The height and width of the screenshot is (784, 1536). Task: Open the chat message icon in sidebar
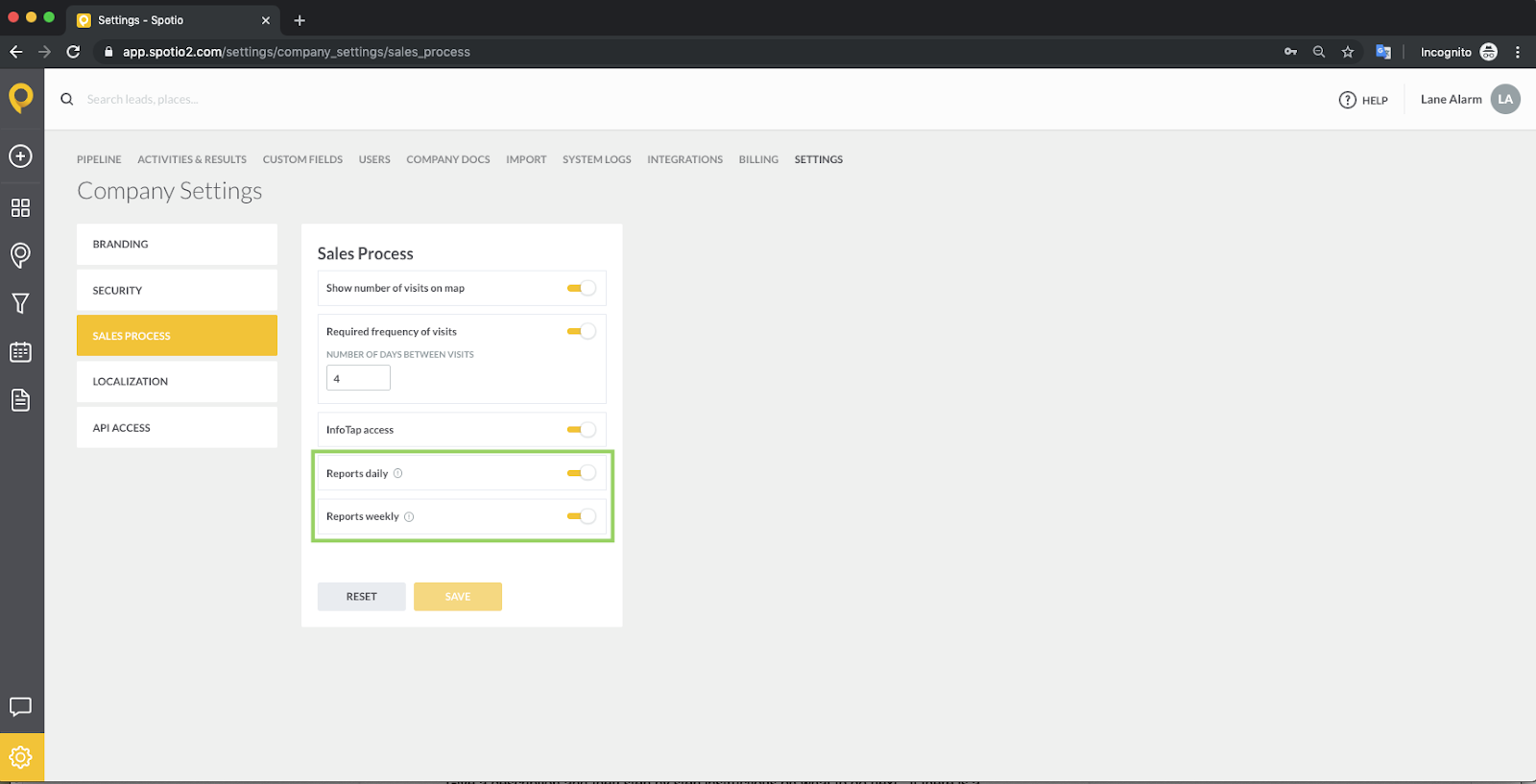(20, 707)
